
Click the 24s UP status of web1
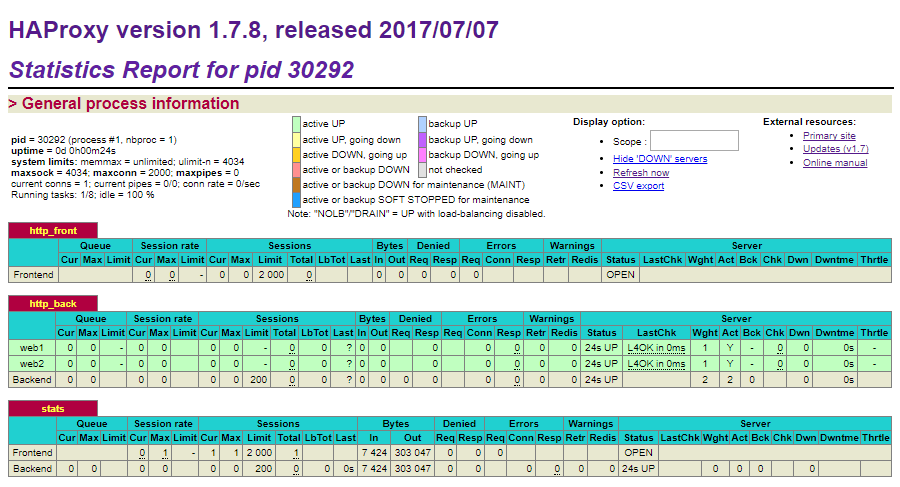(x=601, y=347)
